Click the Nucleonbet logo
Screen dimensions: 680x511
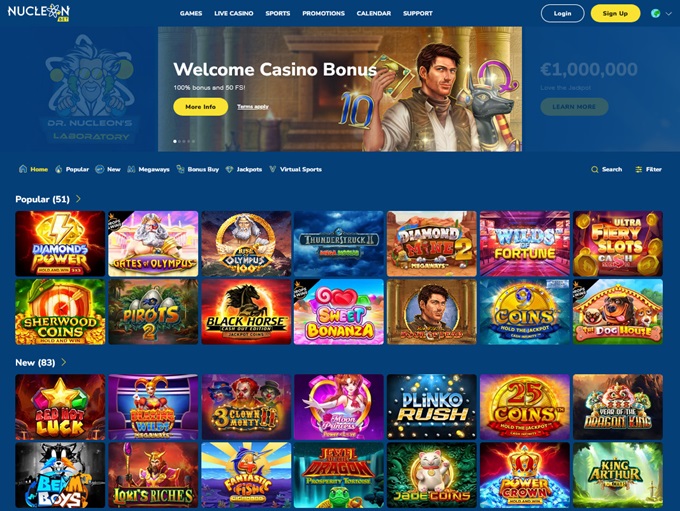39,12
